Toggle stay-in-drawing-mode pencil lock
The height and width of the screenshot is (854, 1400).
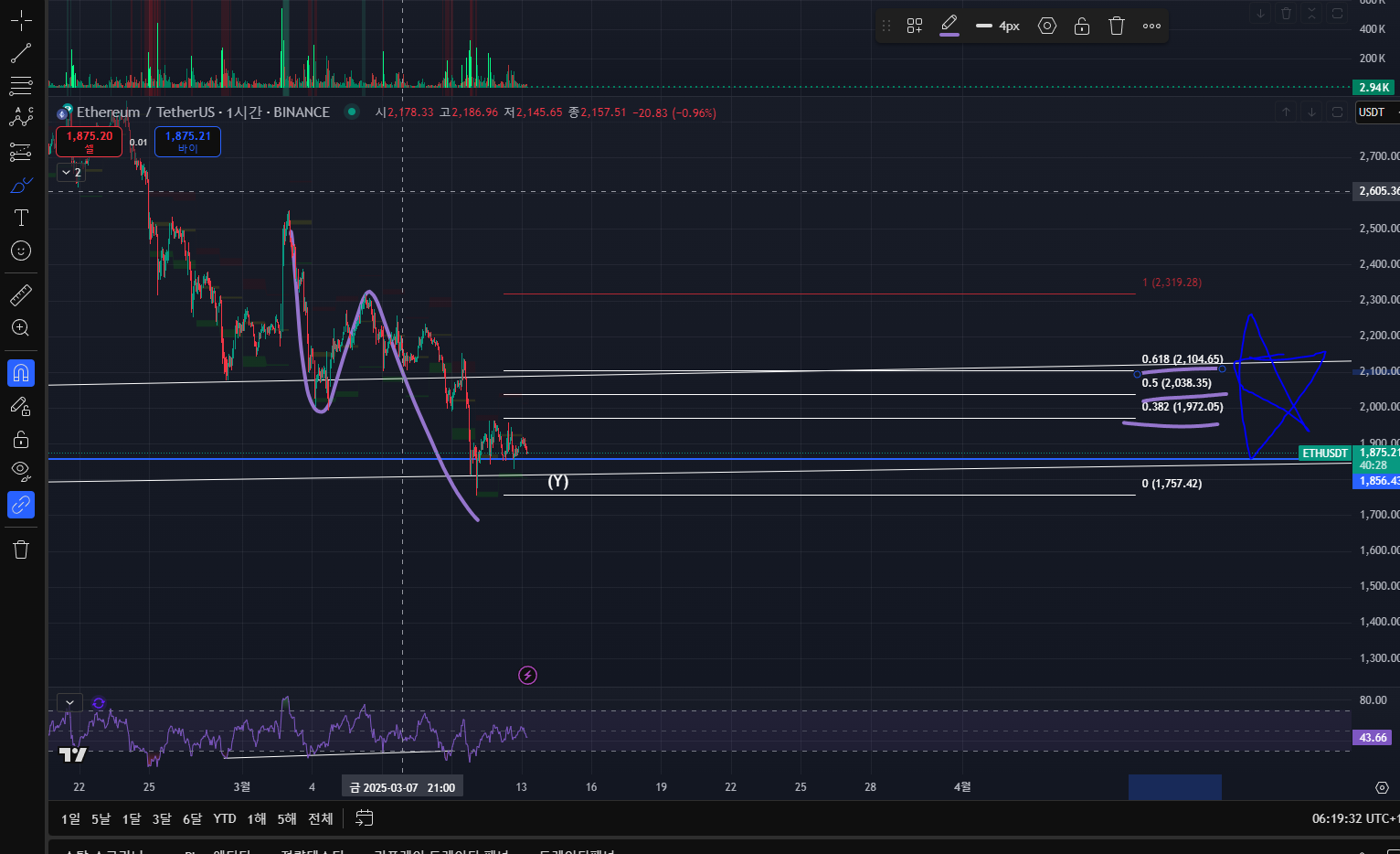21,406
